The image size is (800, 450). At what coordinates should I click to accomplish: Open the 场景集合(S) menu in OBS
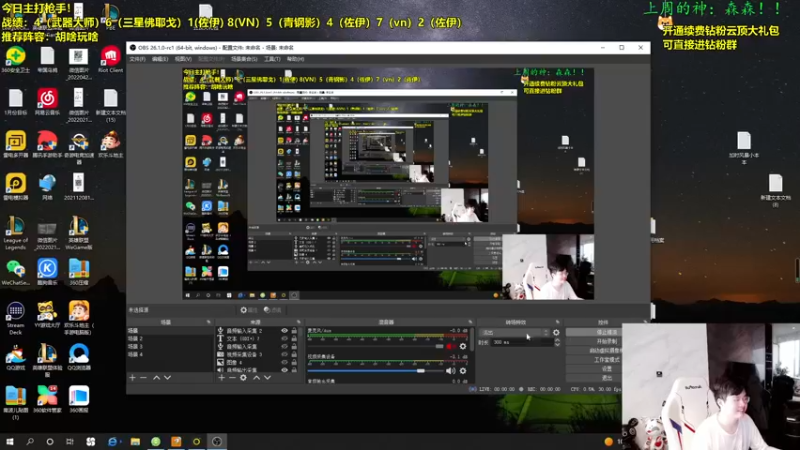click(x=244, y=59)
